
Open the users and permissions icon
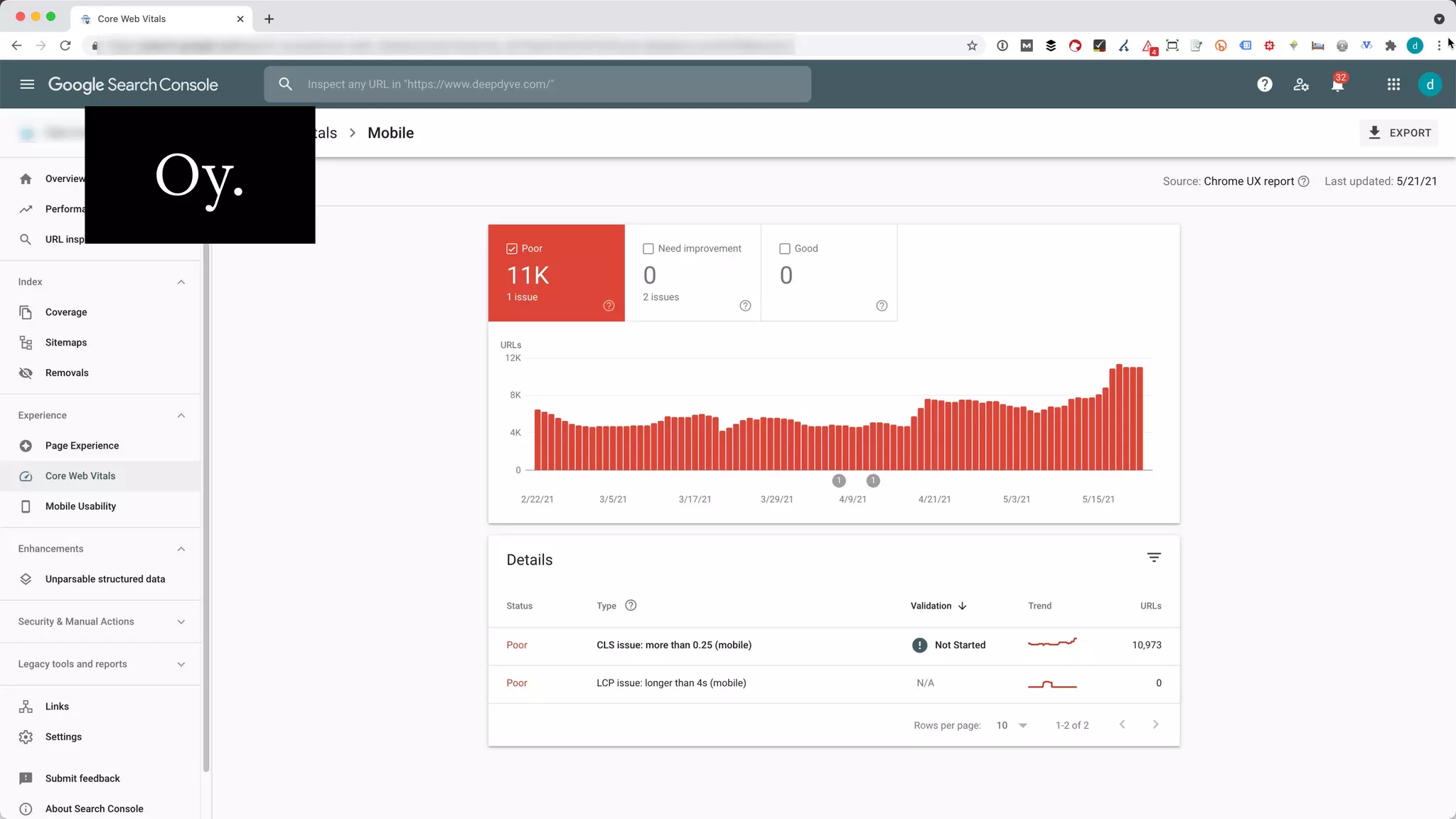(x=1301, y=85)
